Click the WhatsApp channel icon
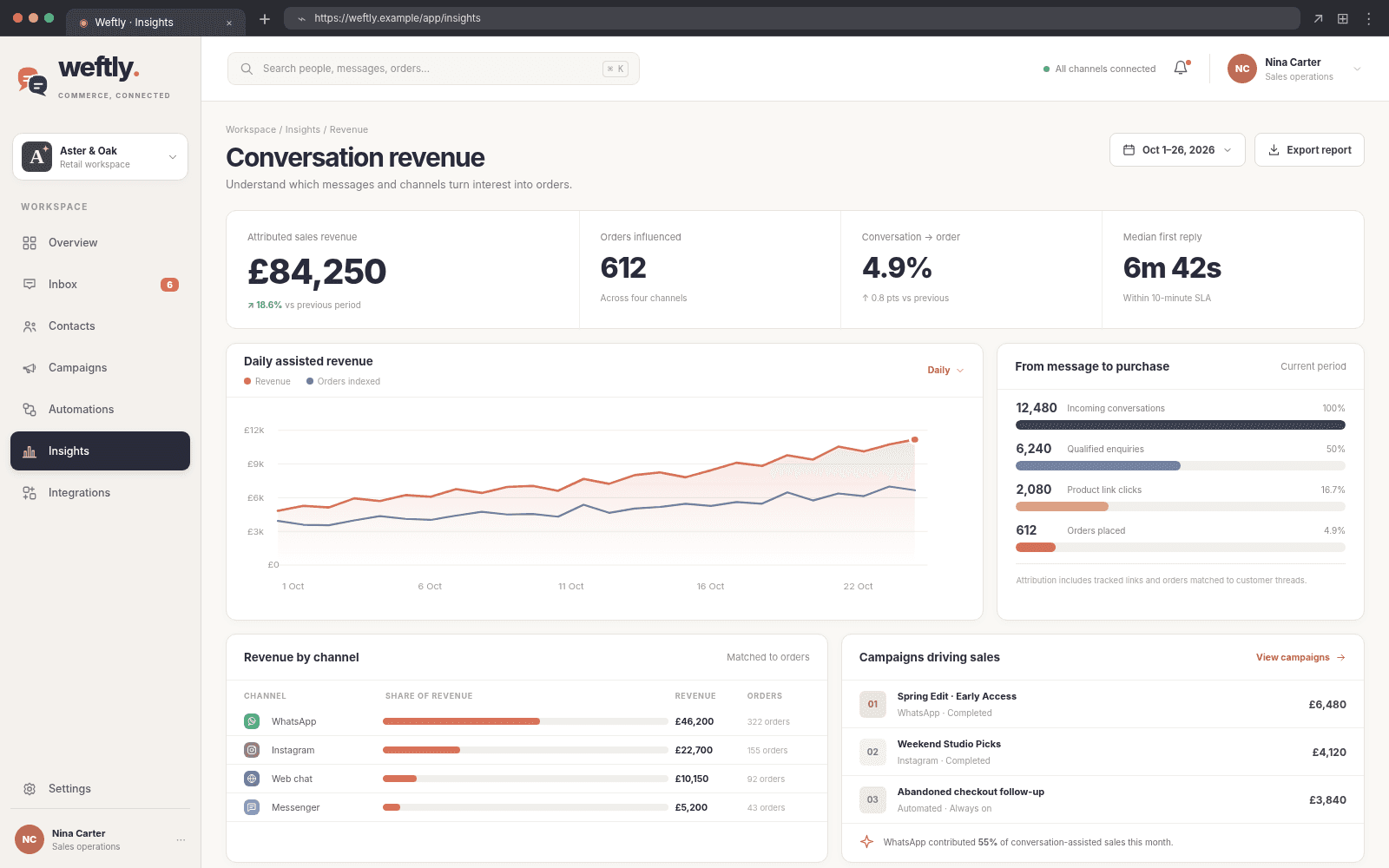 click(252, 721)
